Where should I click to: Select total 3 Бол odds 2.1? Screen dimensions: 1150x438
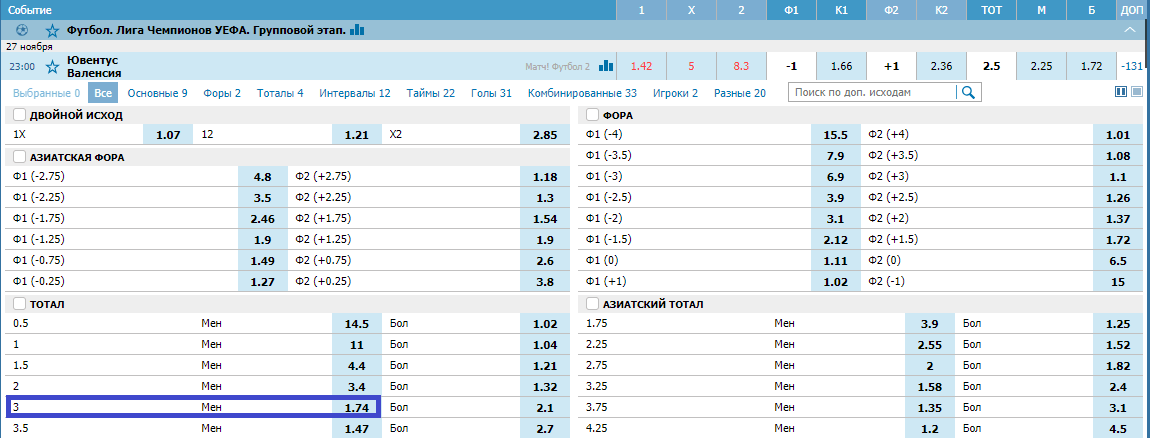pyautogui.click(x=545, y=407)
